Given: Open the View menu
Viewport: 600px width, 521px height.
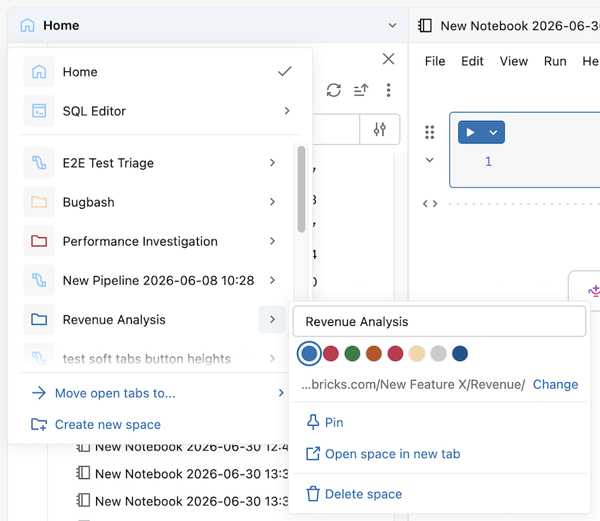Looking at the screenshot, I should tap(514, 61).
